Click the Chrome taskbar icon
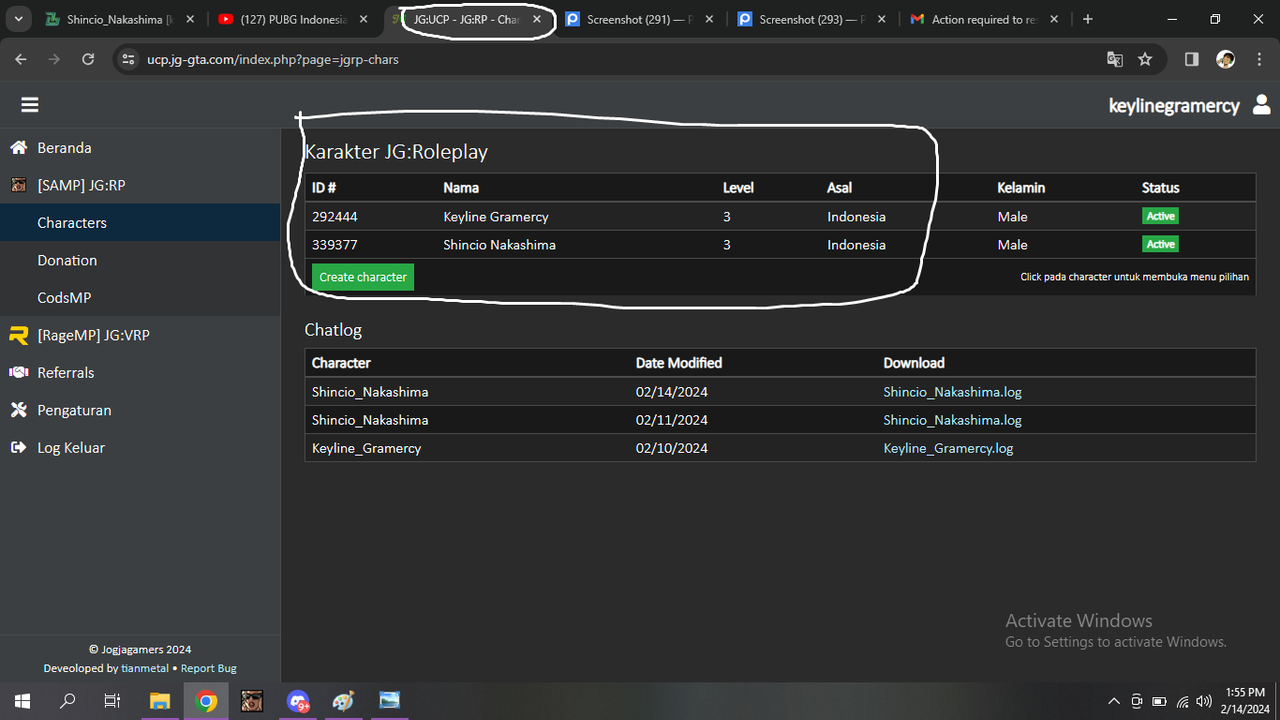Image resolution: width=1280 pixels, height=720 pixels. tap(206, 701)
